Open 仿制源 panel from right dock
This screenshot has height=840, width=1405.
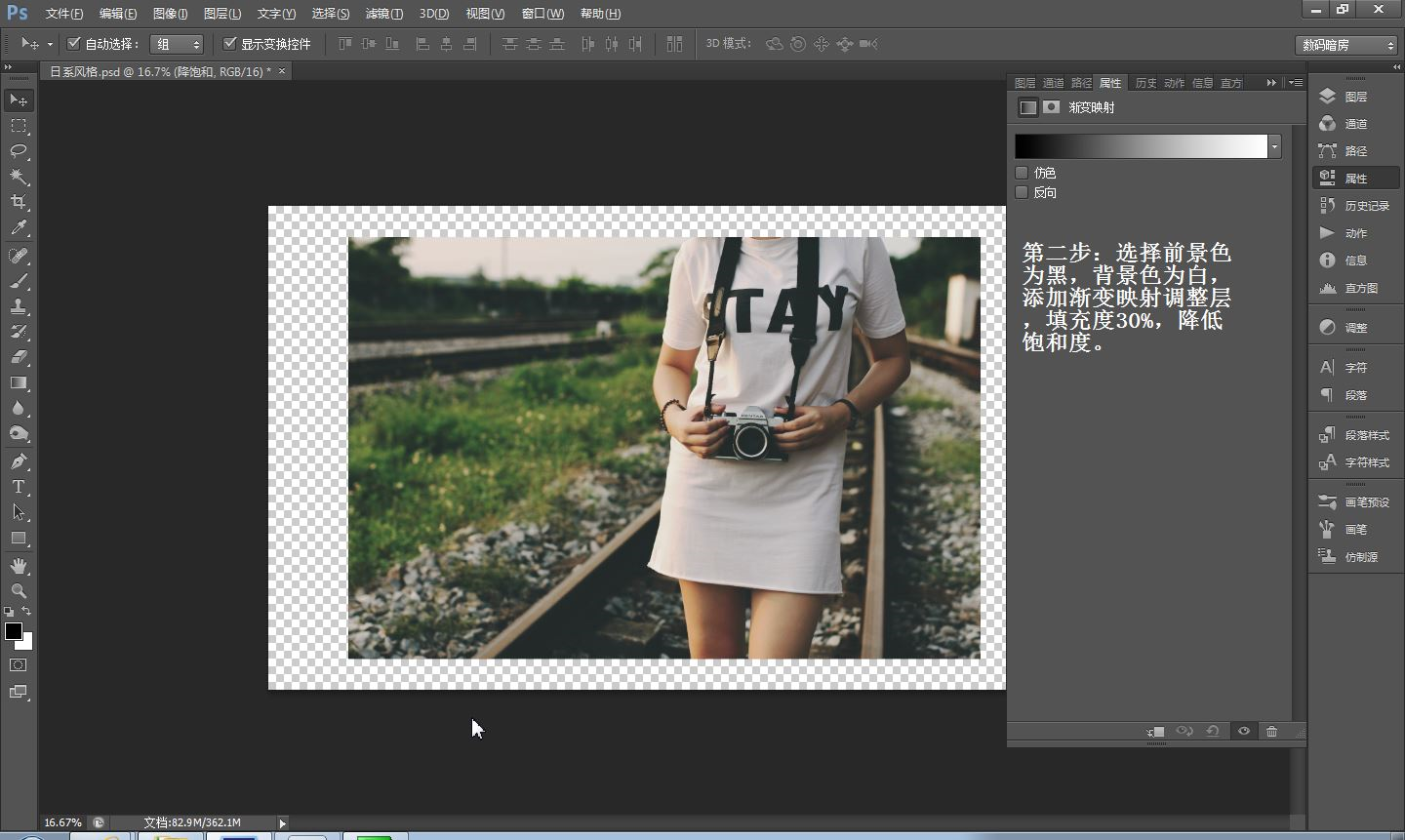[x=1355, y=557]
